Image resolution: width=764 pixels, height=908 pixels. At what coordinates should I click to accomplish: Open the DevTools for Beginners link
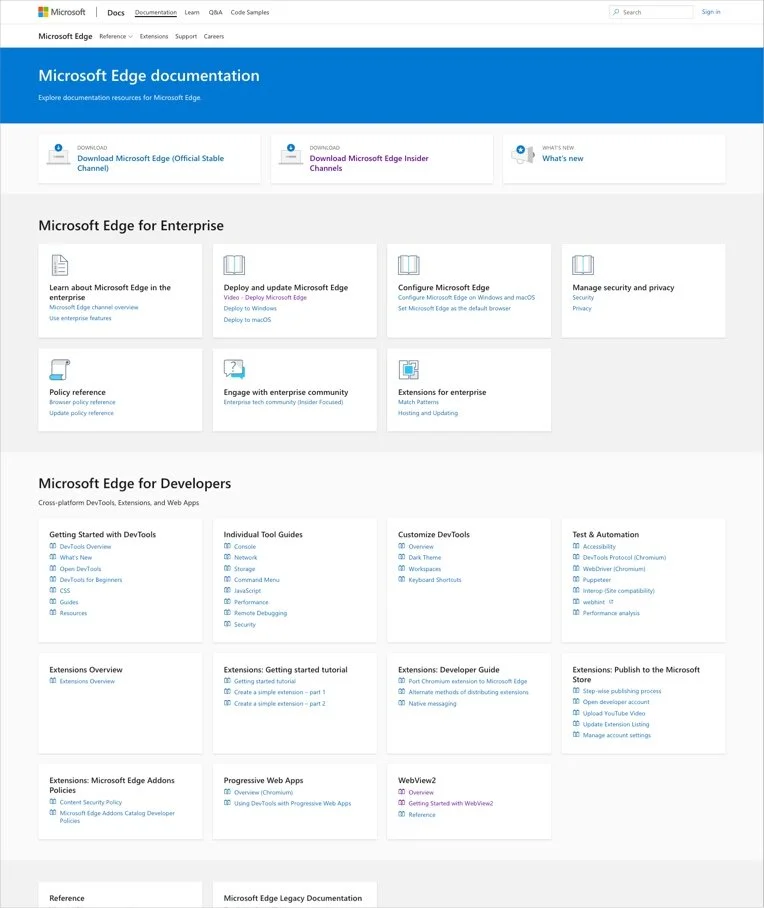[91, 580]
